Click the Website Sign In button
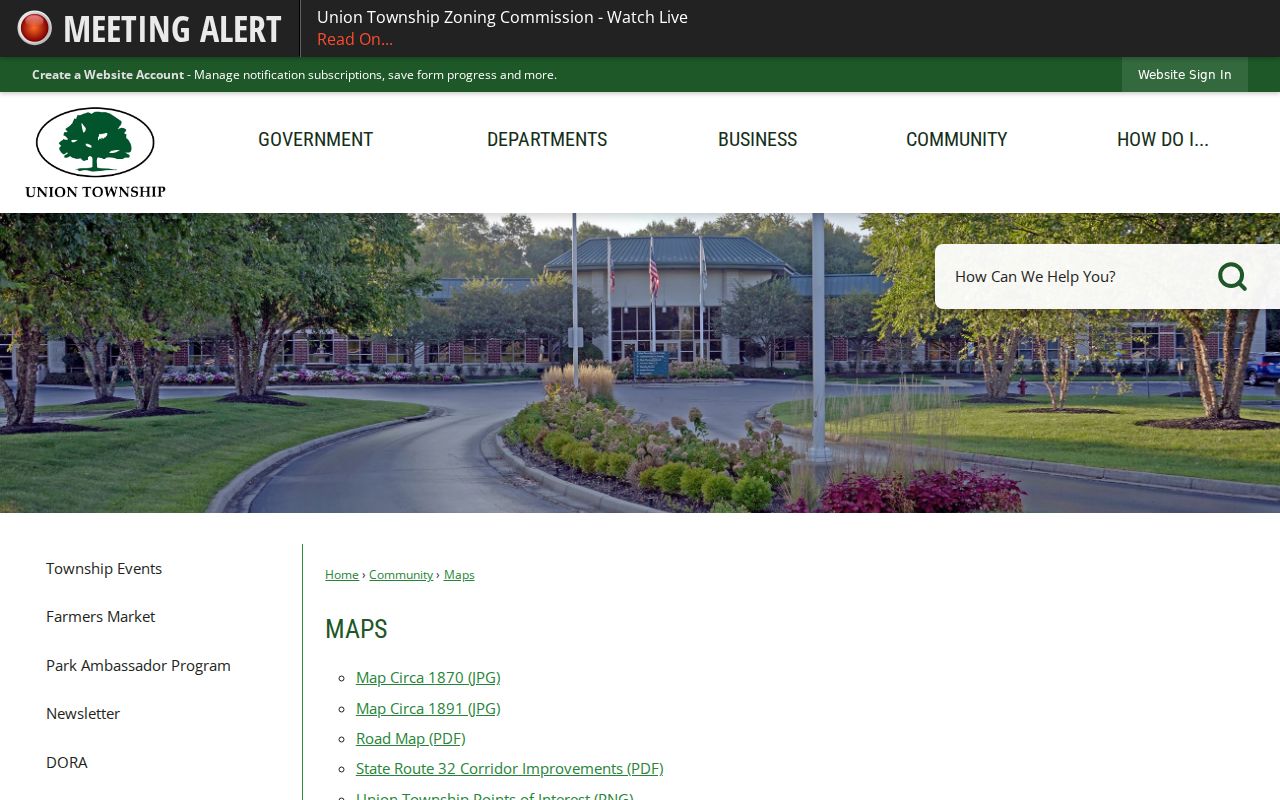1280x800 pixels. coord(1184,75)
